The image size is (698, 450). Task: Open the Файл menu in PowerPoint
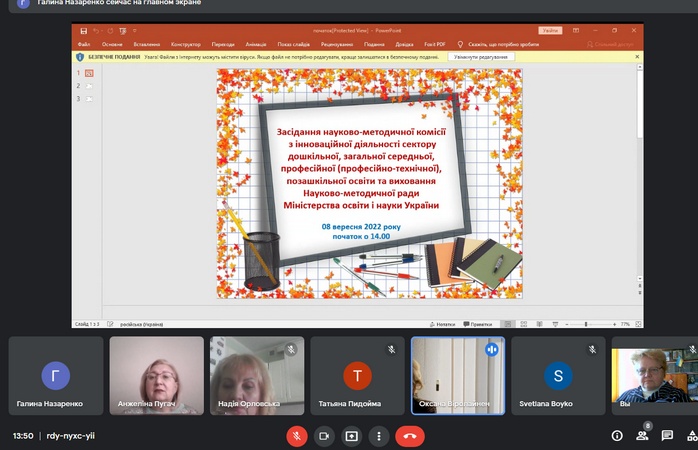click(x=84, y=45)
